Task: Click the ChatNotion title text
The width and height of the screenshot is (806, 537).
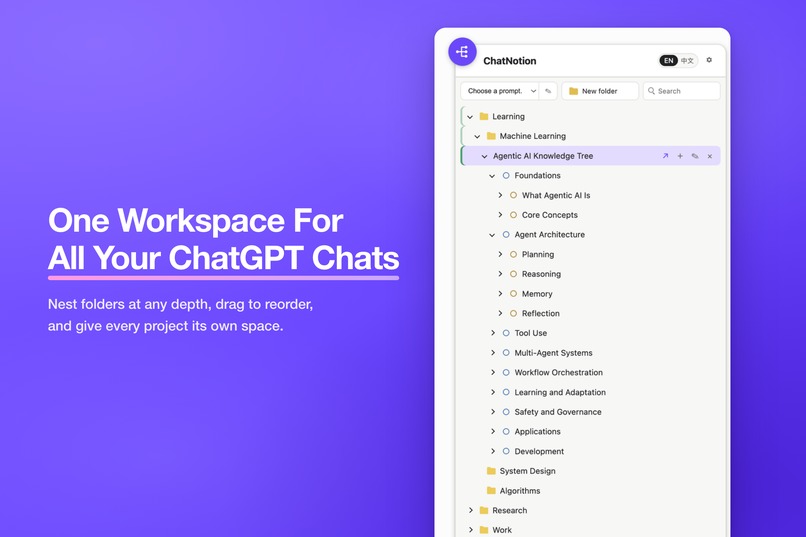Action: [x=509, y=61]
